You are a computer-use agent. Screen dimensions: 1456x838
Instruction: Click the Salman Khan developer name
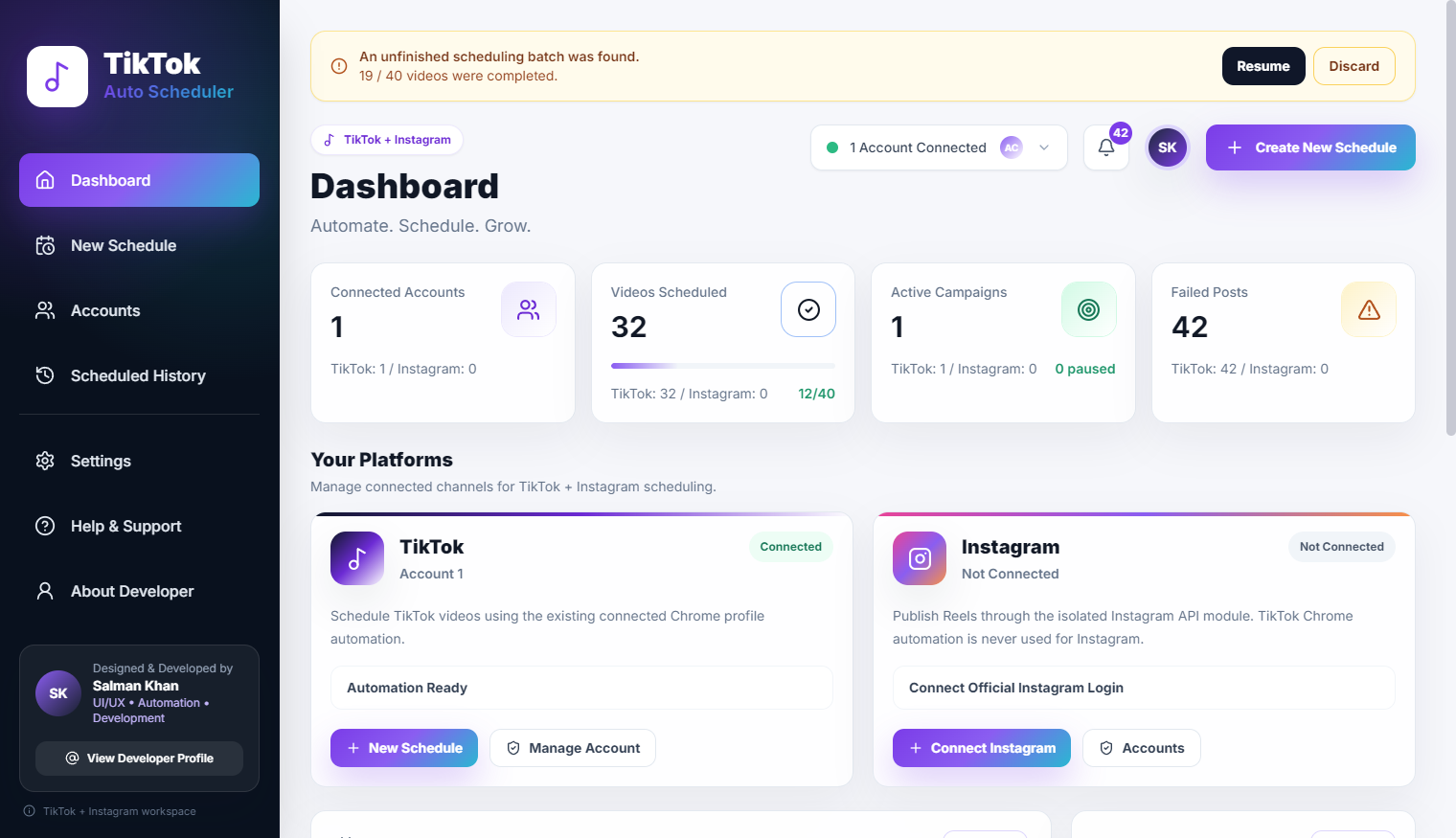(136, 686)
